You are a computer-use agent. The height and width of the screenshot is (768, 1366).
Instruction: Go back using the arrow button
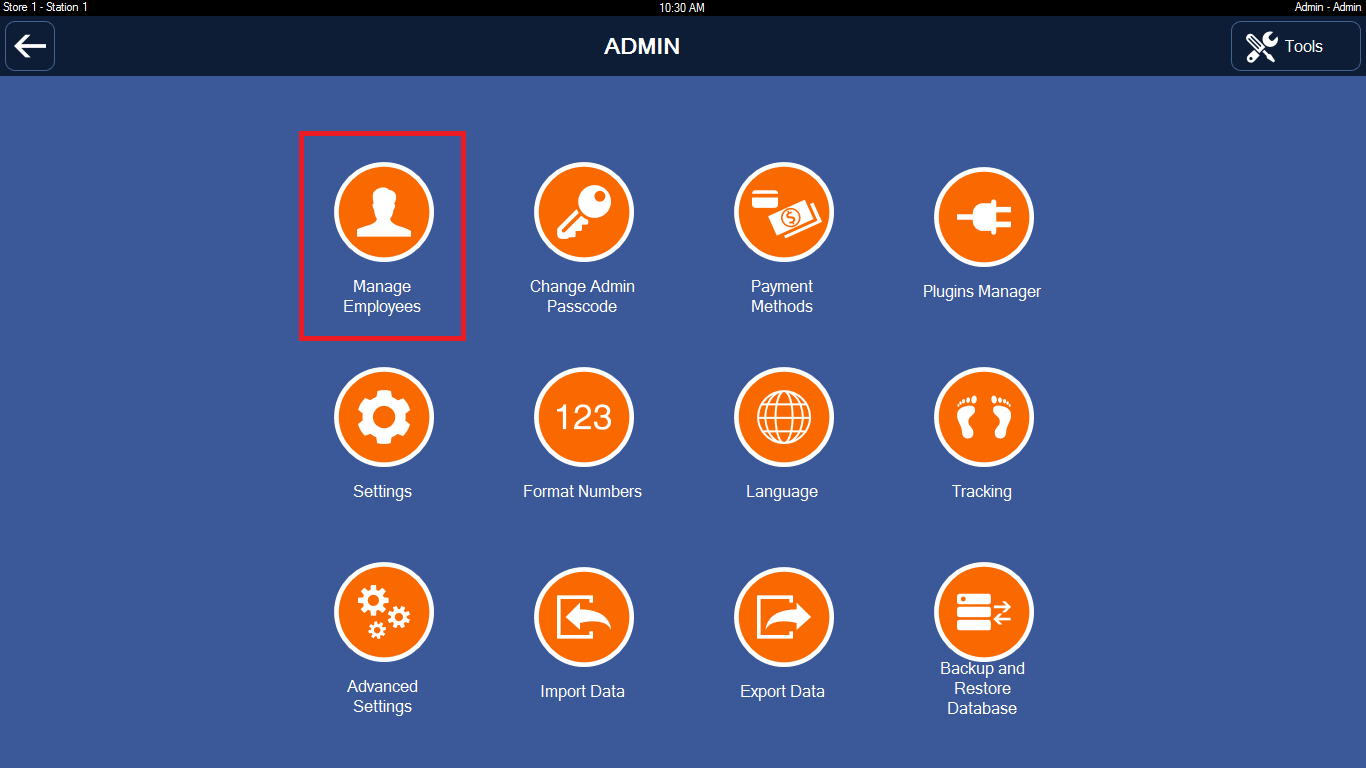pyautogui.click(x=30, y=46)
